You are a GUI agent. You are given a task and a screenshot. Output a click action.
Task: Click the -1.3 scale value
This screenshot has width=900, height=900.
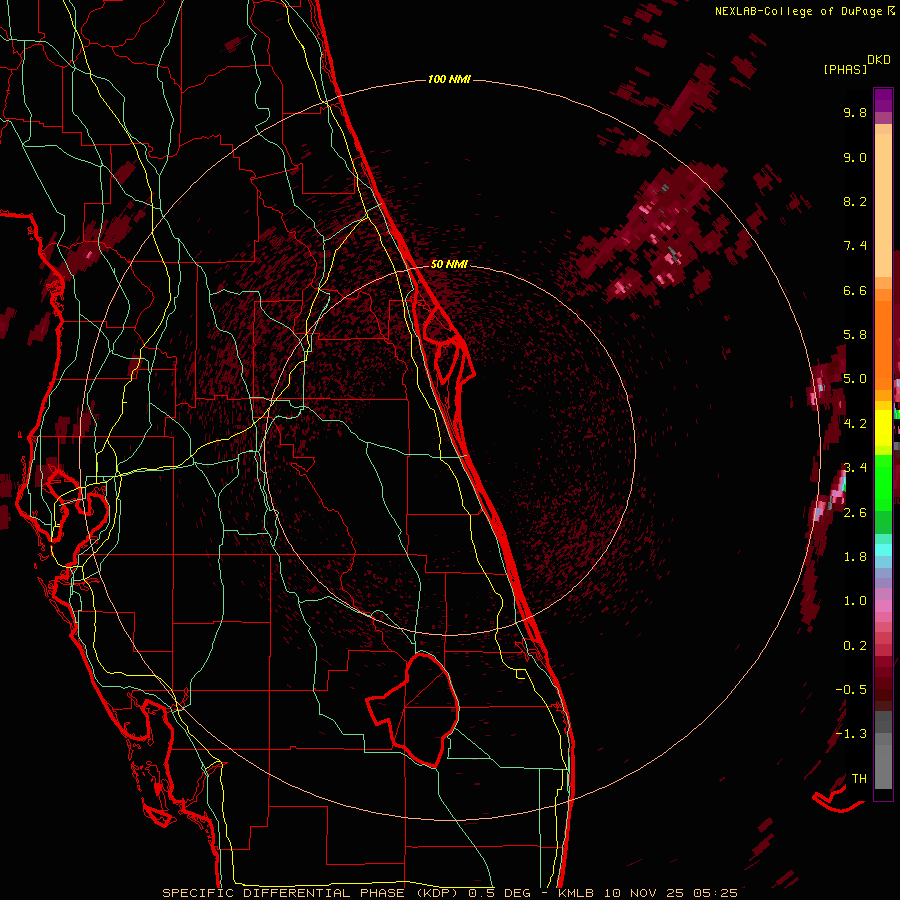click(x=851, y=735)
